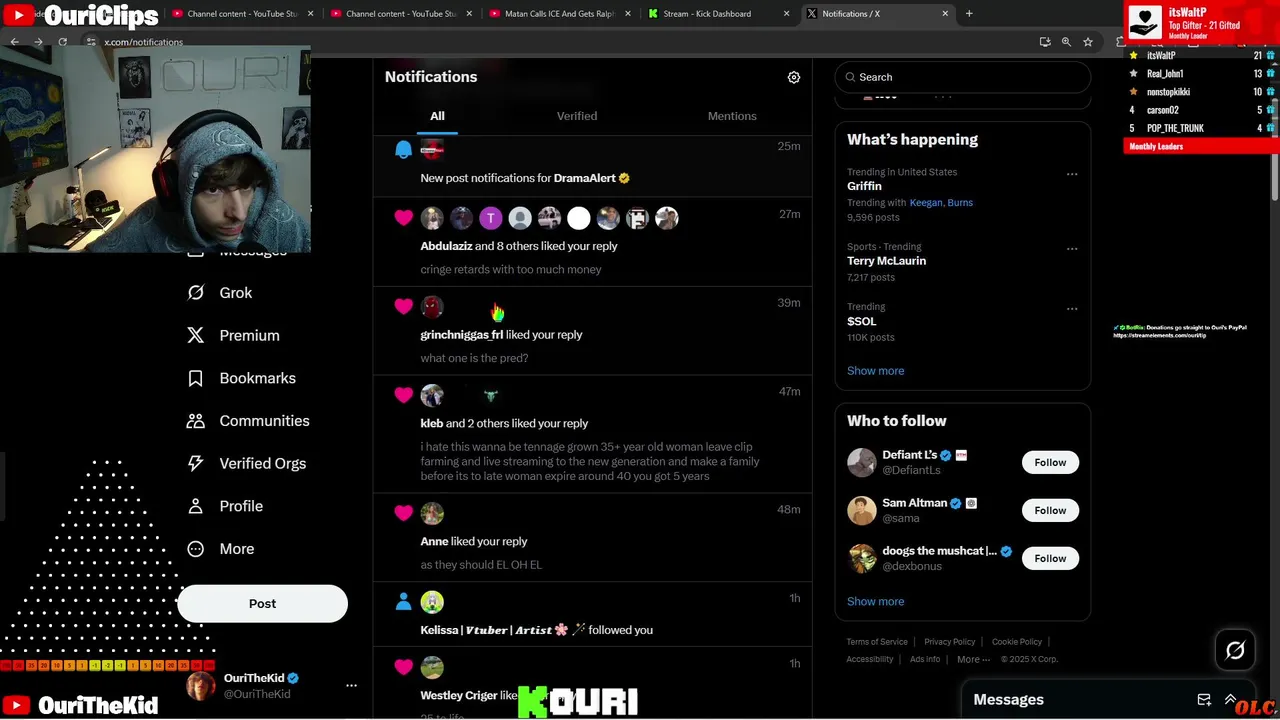
Task: Follow Defiant L's
Action: [x=1050, y=462]
